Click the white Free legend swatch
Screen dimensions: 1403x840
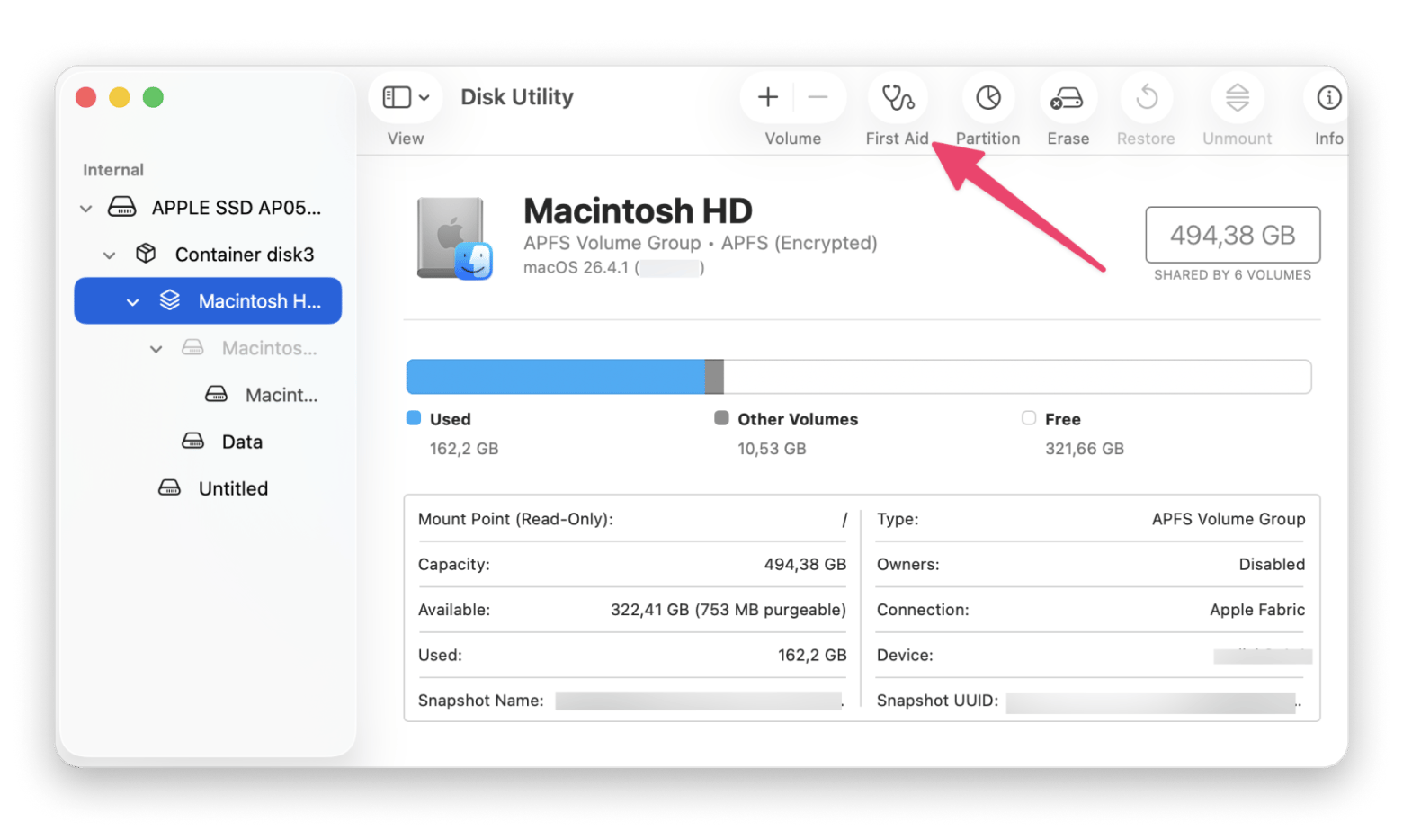[1029, 418]
